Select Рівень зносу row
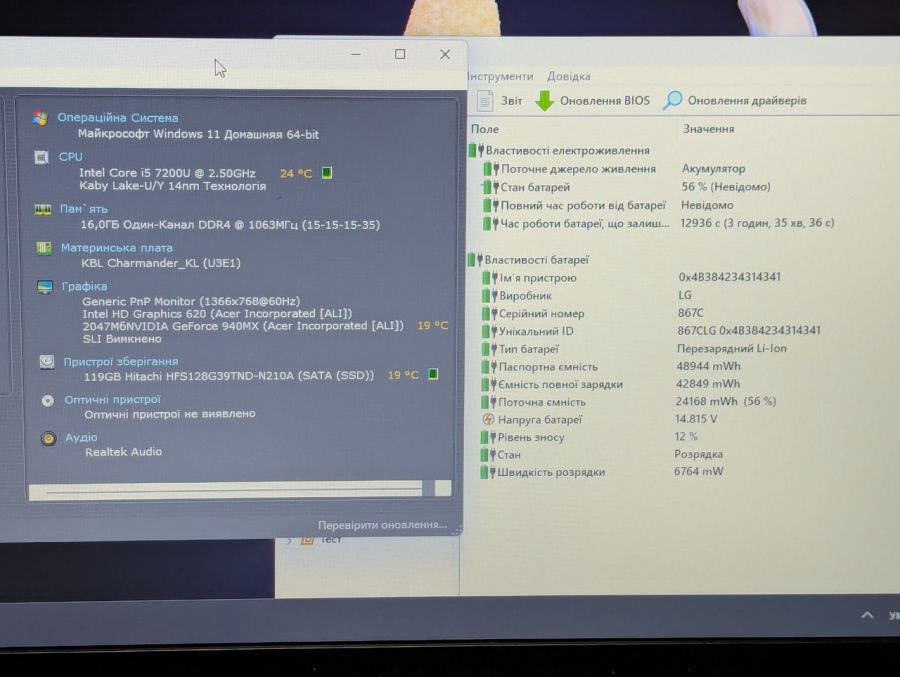Image resolution: width=900 pixels, height=677 pixels. pyautogui.click(x=588, y=437)
